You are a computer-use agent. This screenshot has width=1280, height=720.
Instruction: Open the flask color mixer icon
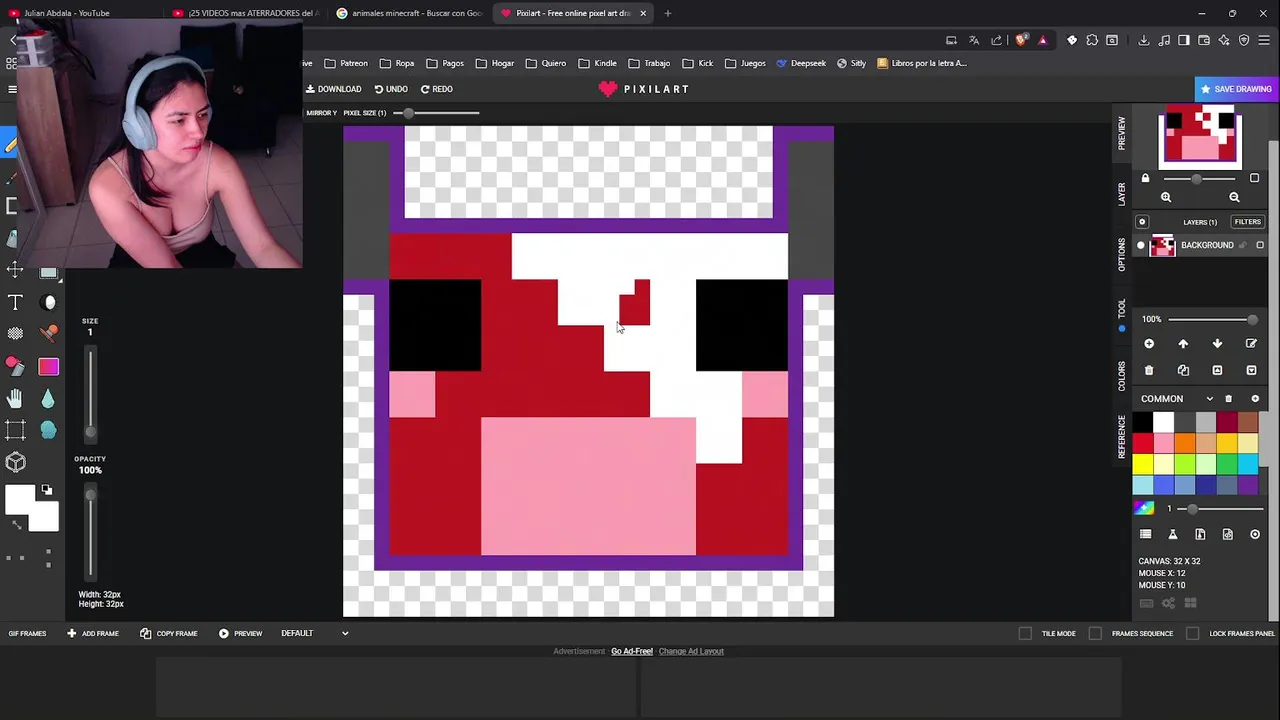(x=1173, y=535)
